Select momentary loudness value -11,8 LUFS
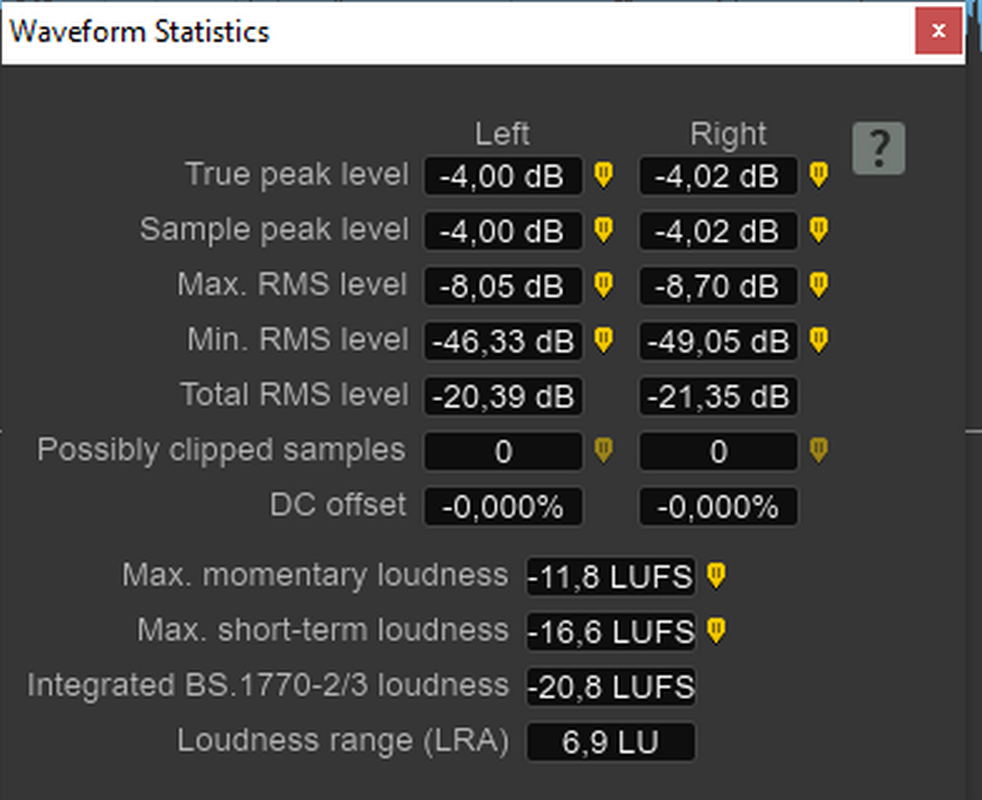The height and width of the screenshot is (800, 982). click(x=611, y=577)
